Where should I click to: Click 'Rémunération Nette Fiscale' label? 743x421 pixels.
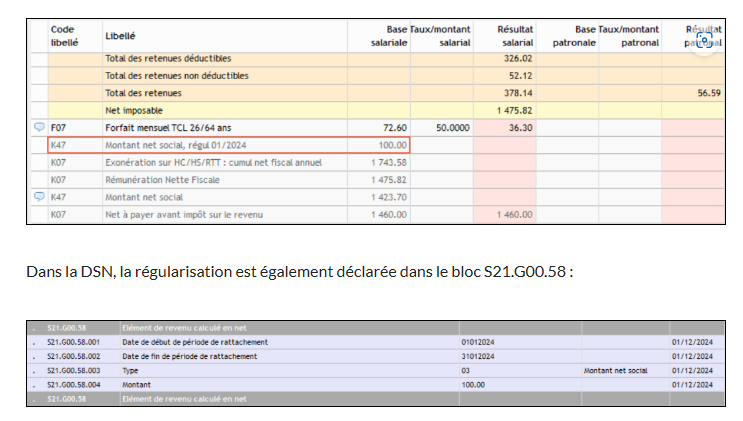(163, 180)
